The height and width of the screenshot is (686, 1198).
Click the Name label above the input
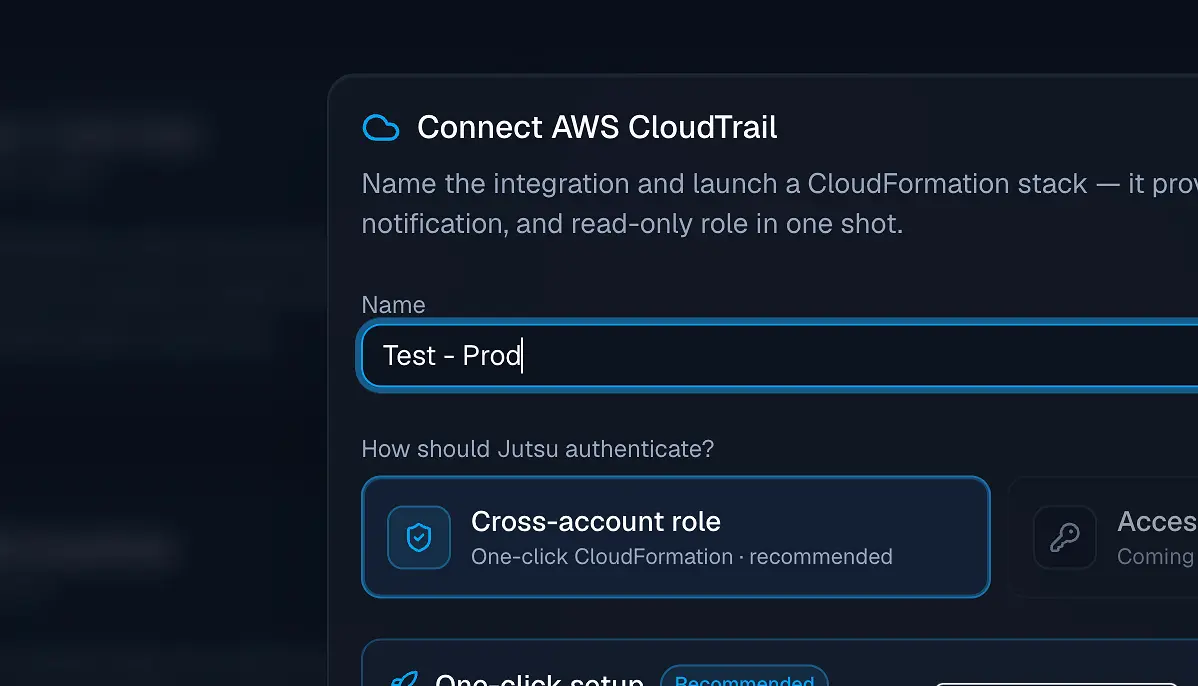pyautogui.click(x=393, y=305)
